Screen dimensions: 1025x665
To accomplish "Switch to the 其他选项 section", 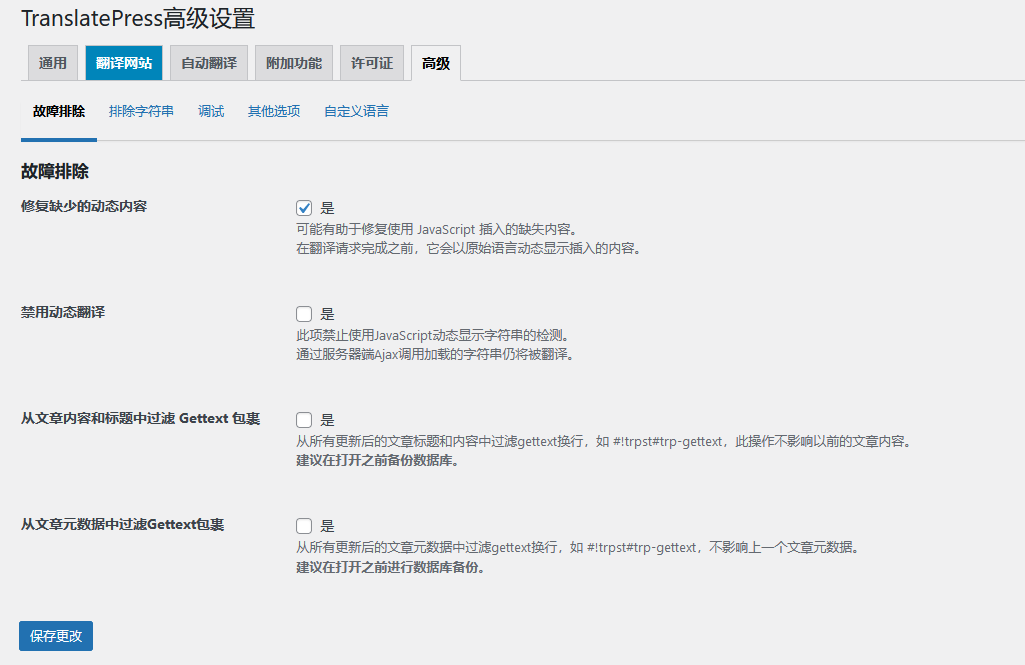I will (x=272, y=112).
